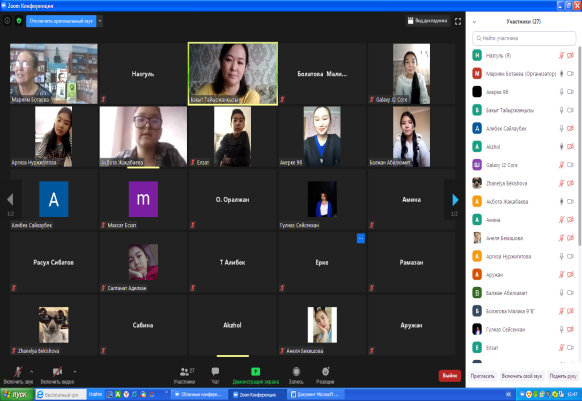Screen dimensions: 582x401
Task: Click the red Leave meeting button
Action: point(449,376)
